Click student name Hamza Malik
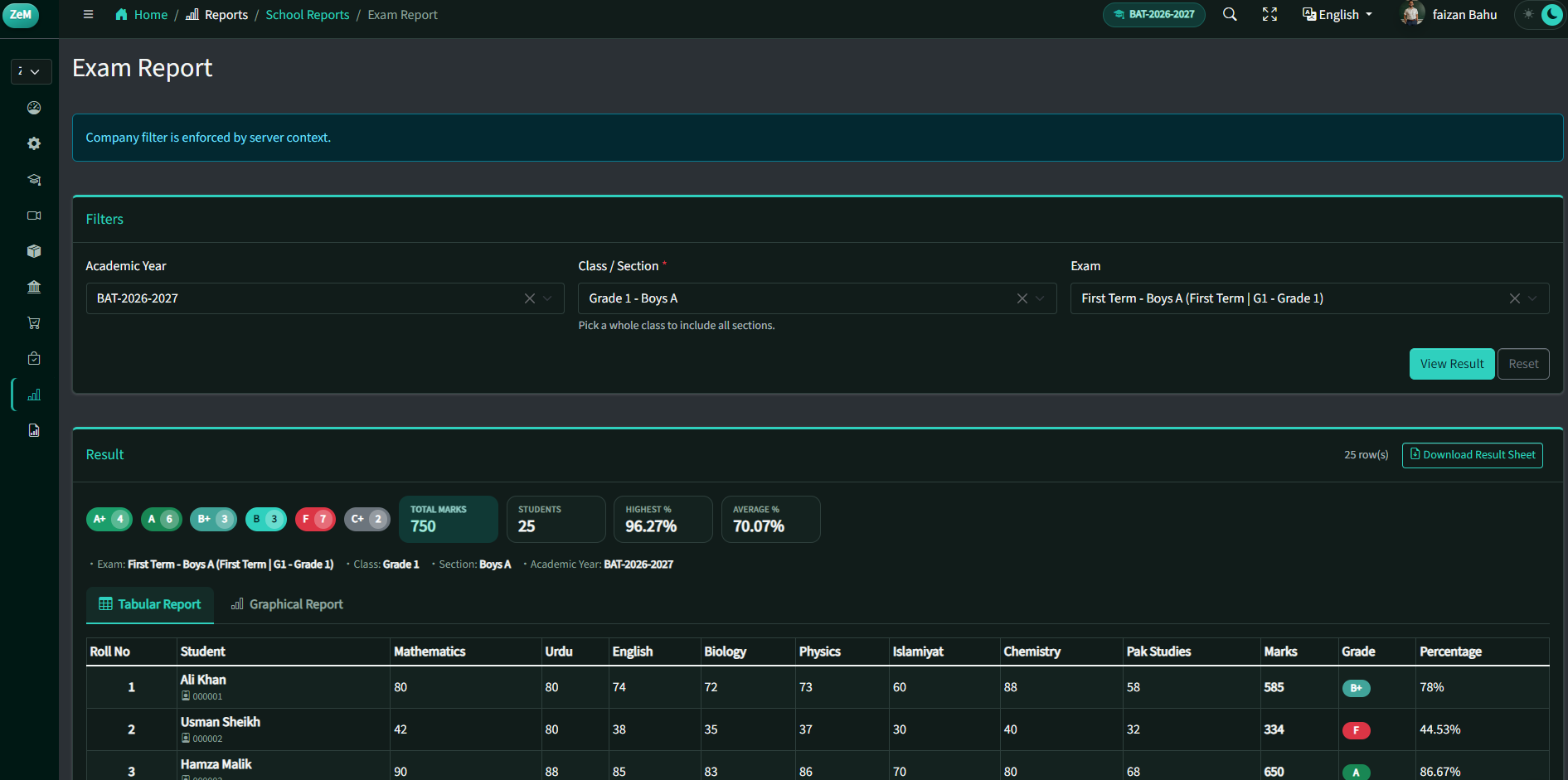Screen dimensions: 1568x780 (x=216, y=764)
